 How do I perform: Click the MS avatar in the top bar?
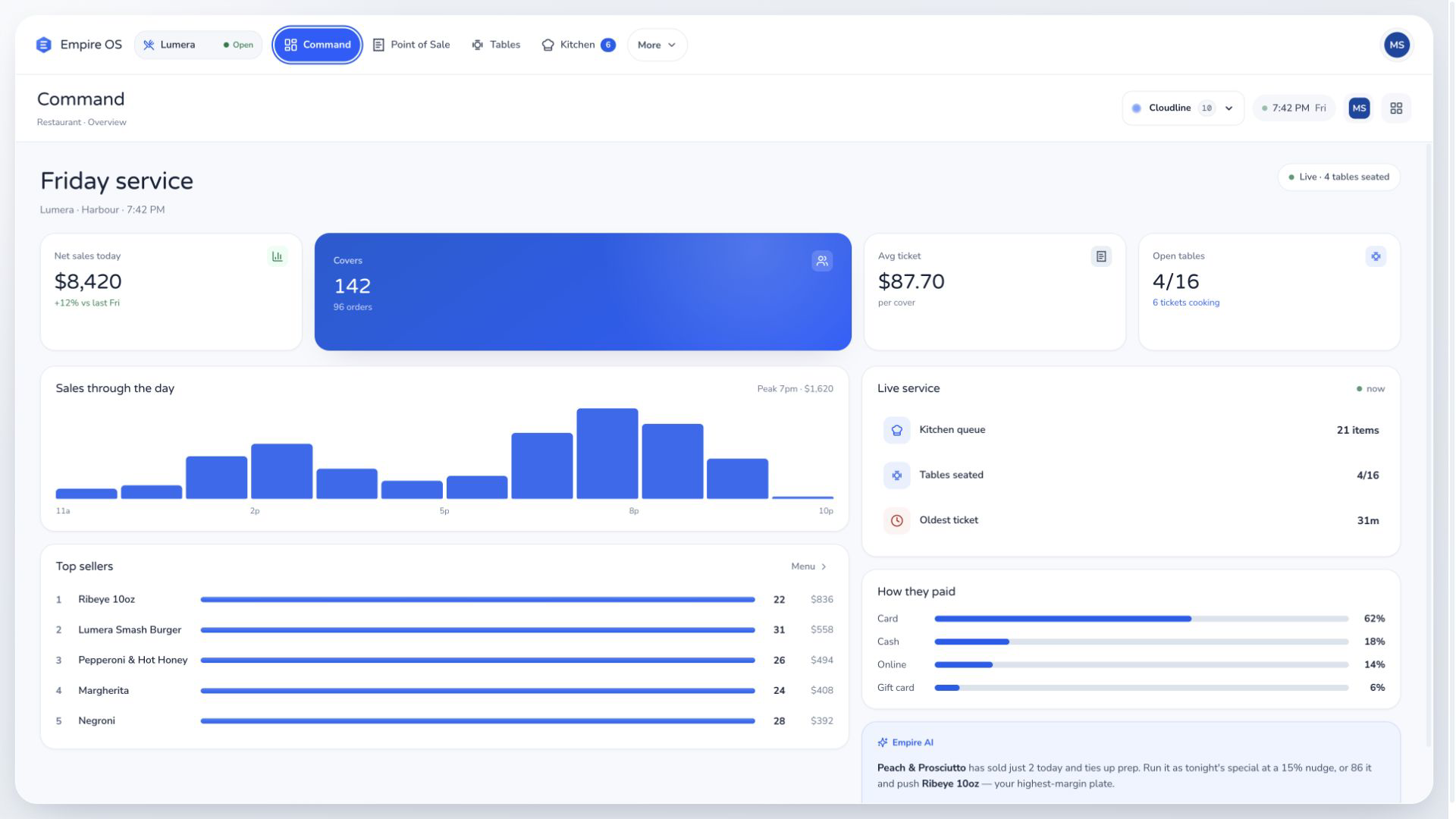click(x=1397, y=45)
